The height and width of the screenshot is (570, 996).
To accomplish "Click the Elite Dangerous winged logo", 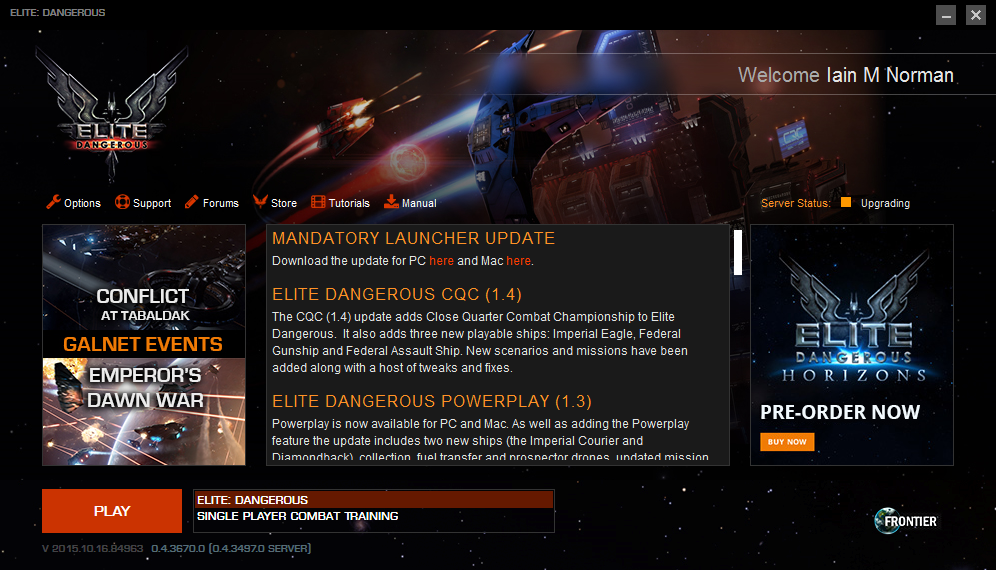I will pos(112,113).
